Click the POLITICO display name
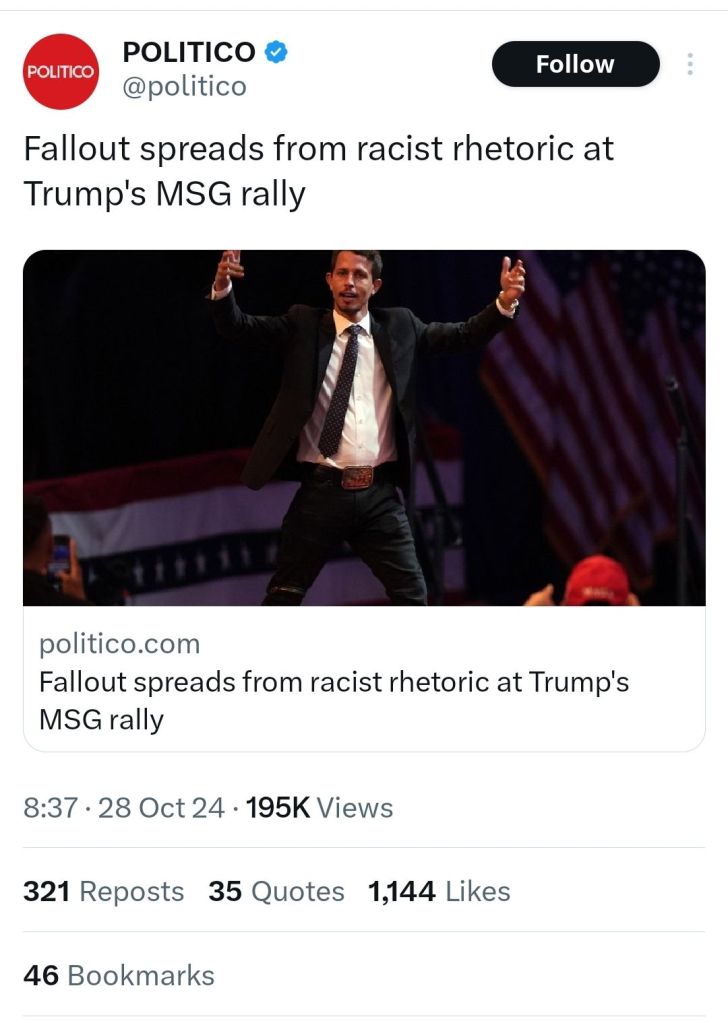 coord(188,52)
